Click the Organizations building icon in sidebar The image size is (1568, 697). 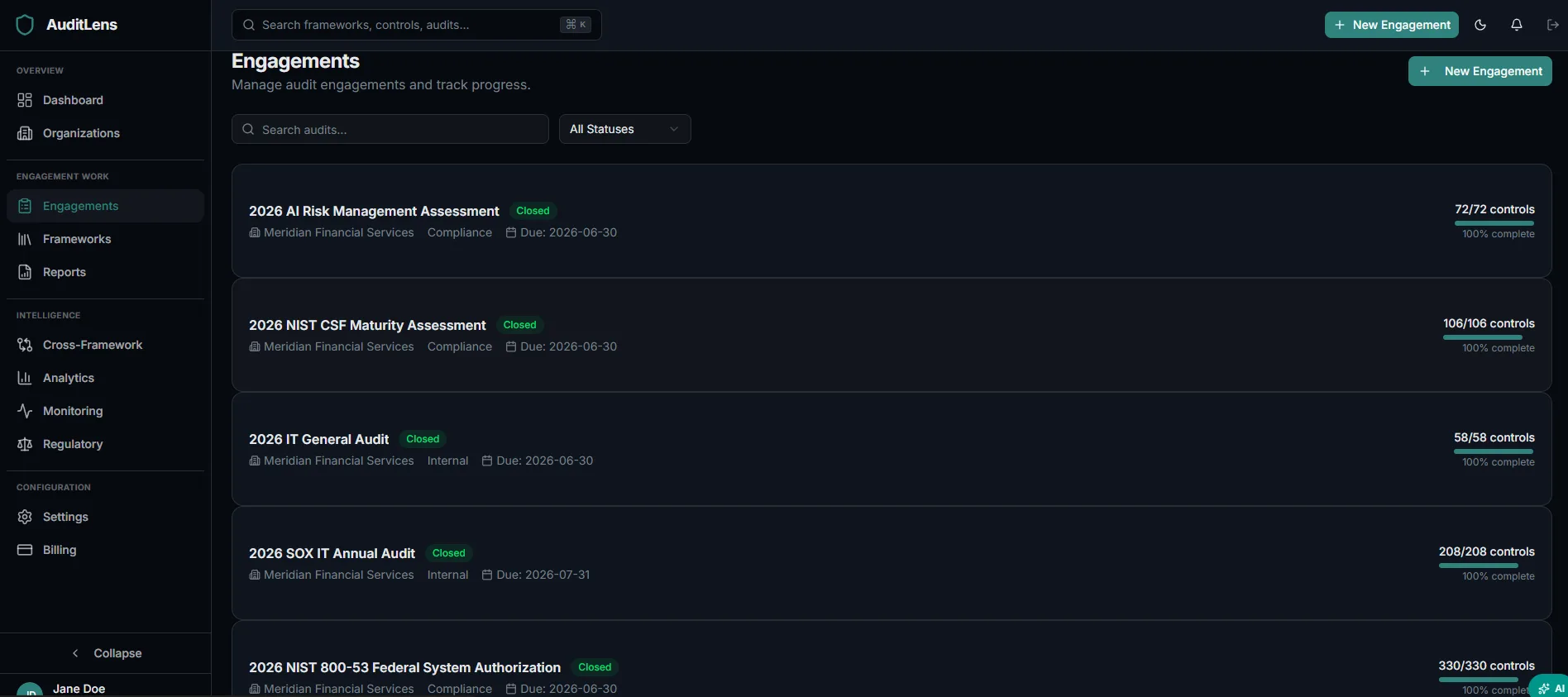pyautogui.click(x=25, y=133)
